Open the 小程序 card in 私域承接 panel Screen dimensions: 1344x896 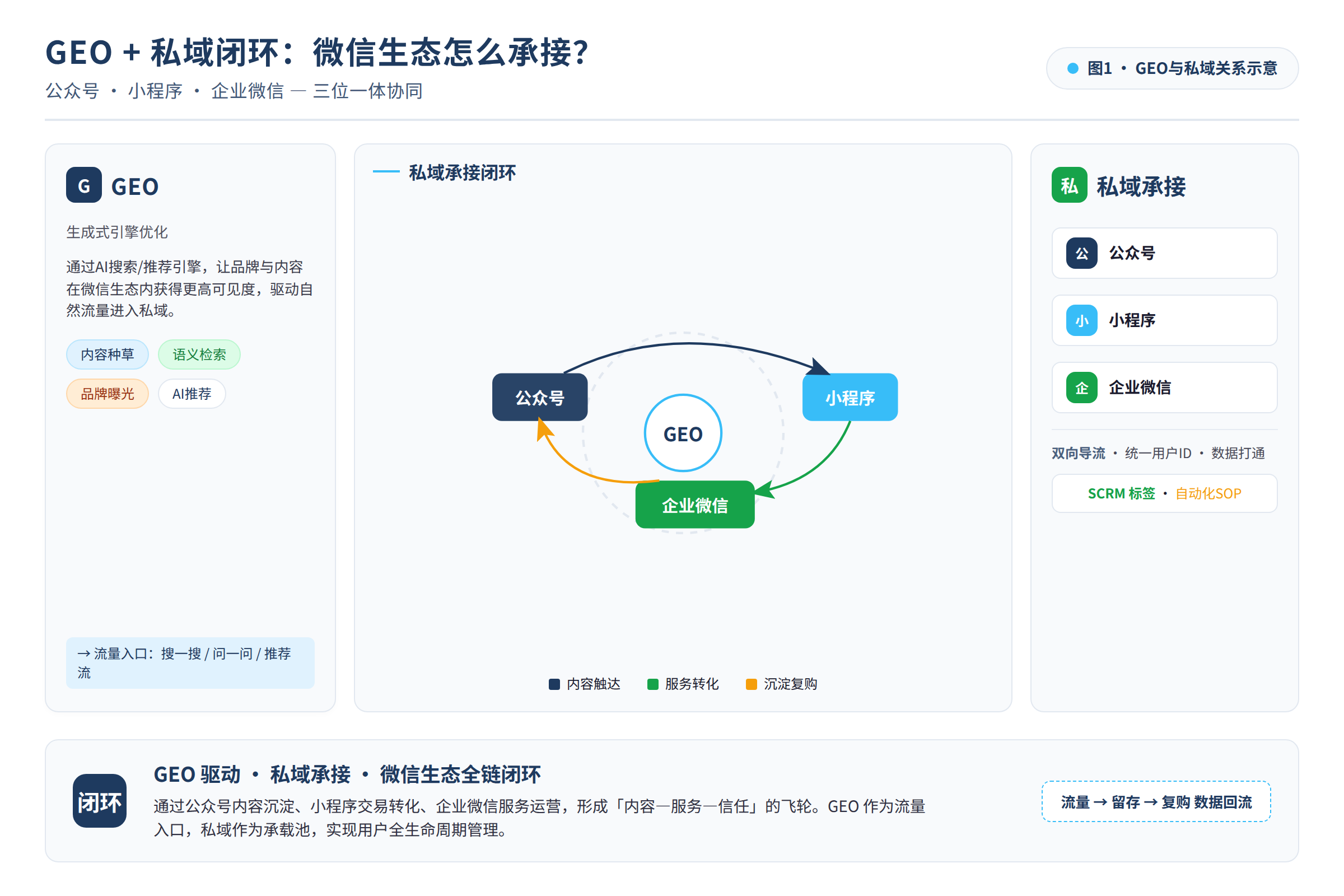point(1165,320)
